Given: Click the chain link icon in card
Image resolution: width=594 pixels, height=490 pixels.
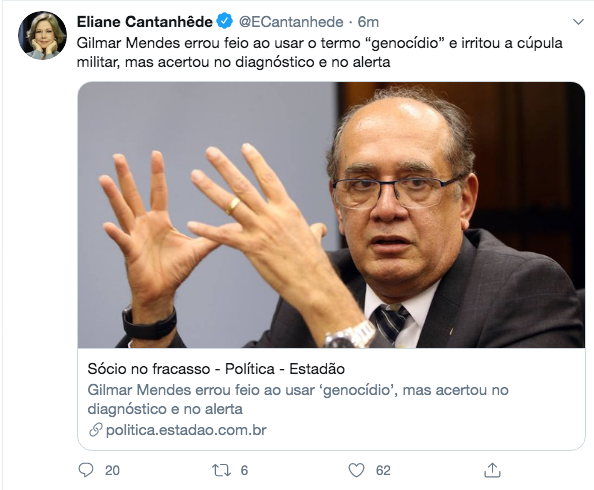Looking at the screenshot, I should click(95, 430).
